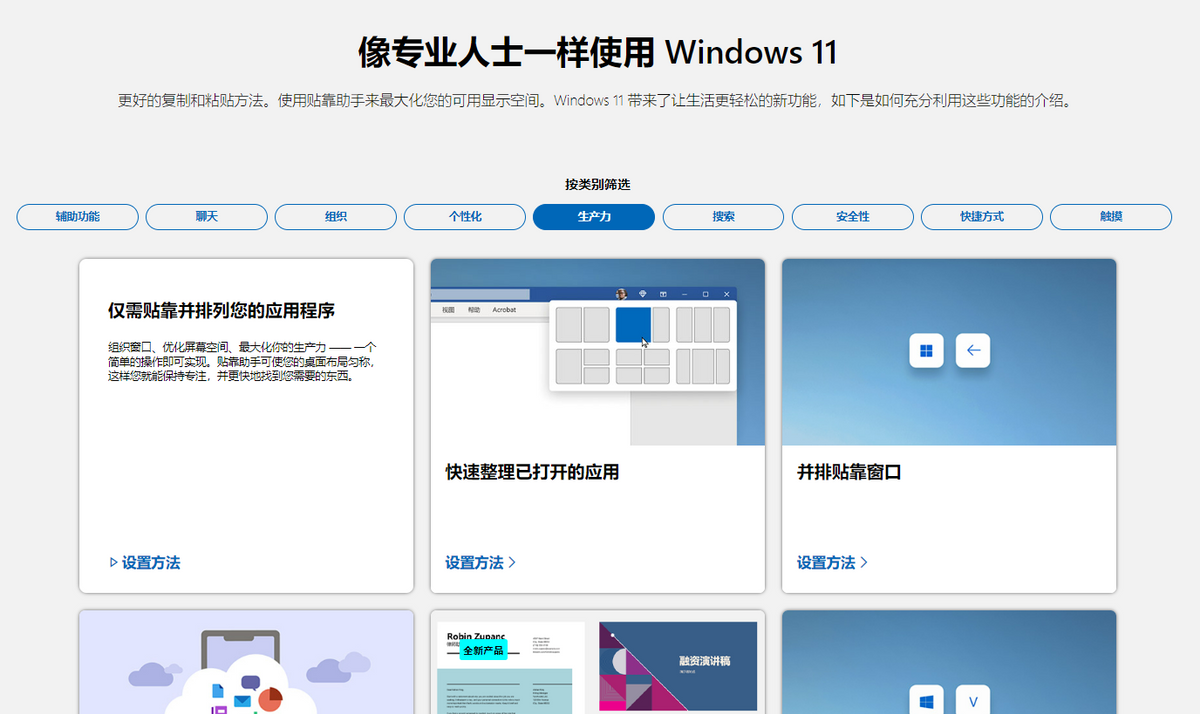Screen dimensions: 1200x714
Task: Click the ribbon display icon beside the diamond icon
Action: [x=663, y=294]
